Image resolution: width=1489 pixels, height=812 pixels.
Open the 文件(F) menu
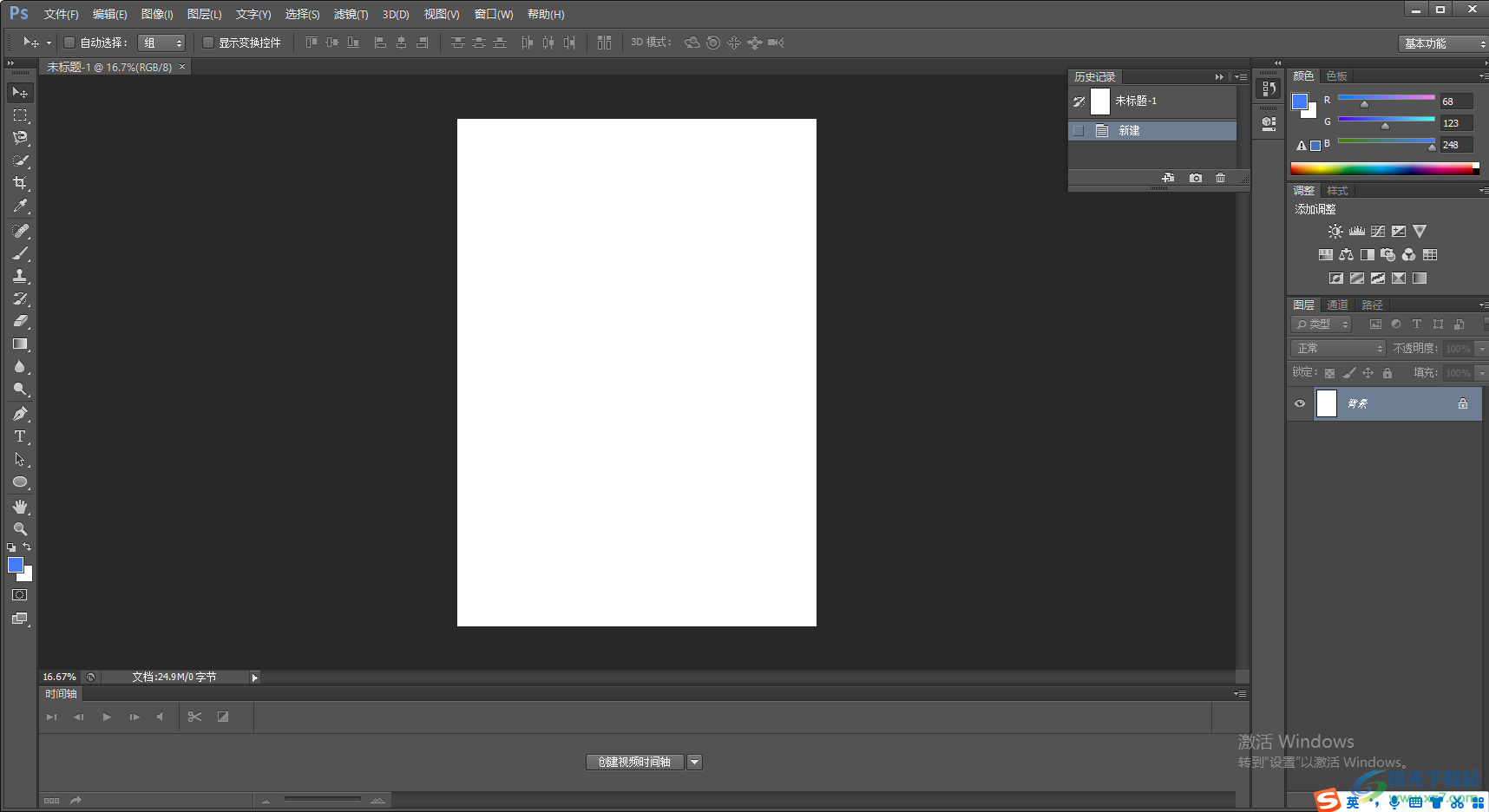tap(61, 15)
